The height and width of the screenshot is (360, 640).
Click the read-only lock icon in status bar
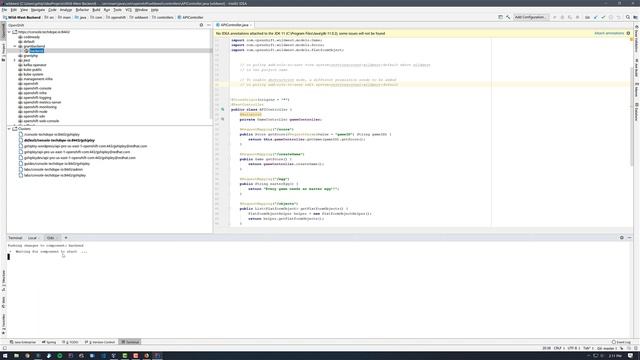pos(621,348)
